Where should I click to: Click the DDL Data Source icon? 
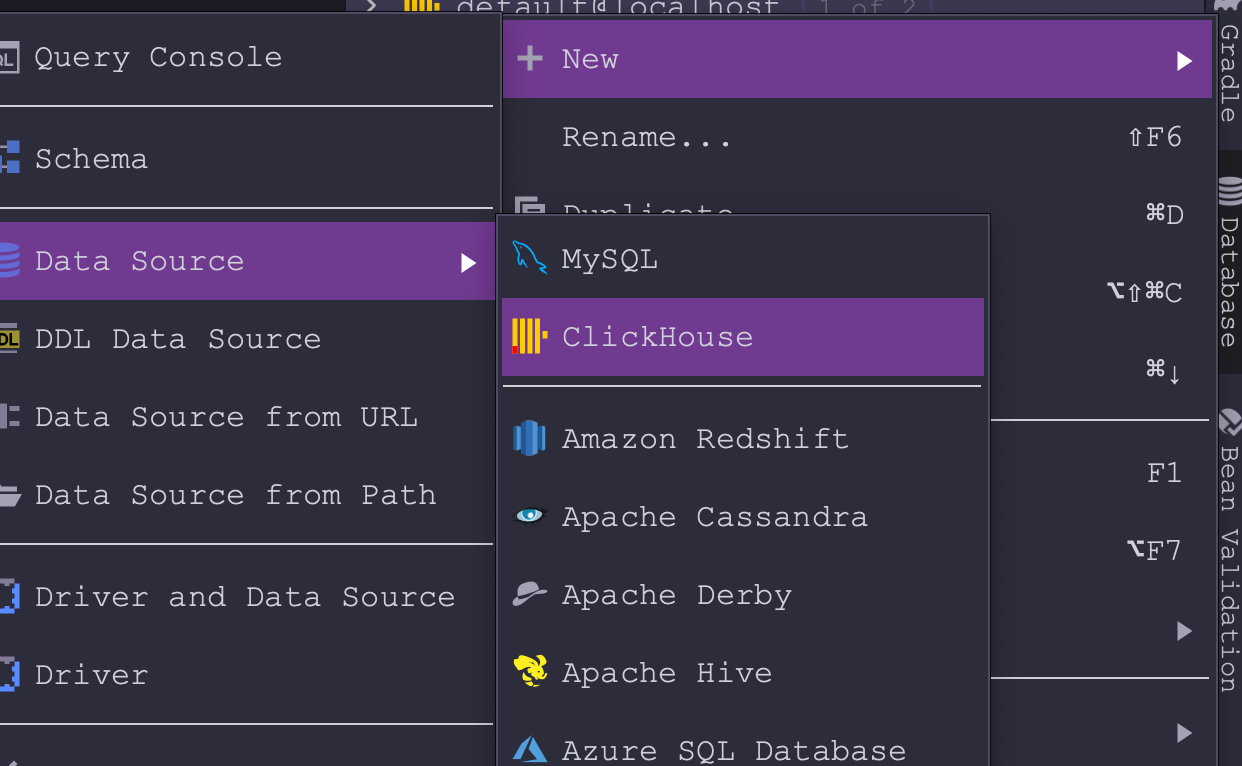click(x=8, y=339)
